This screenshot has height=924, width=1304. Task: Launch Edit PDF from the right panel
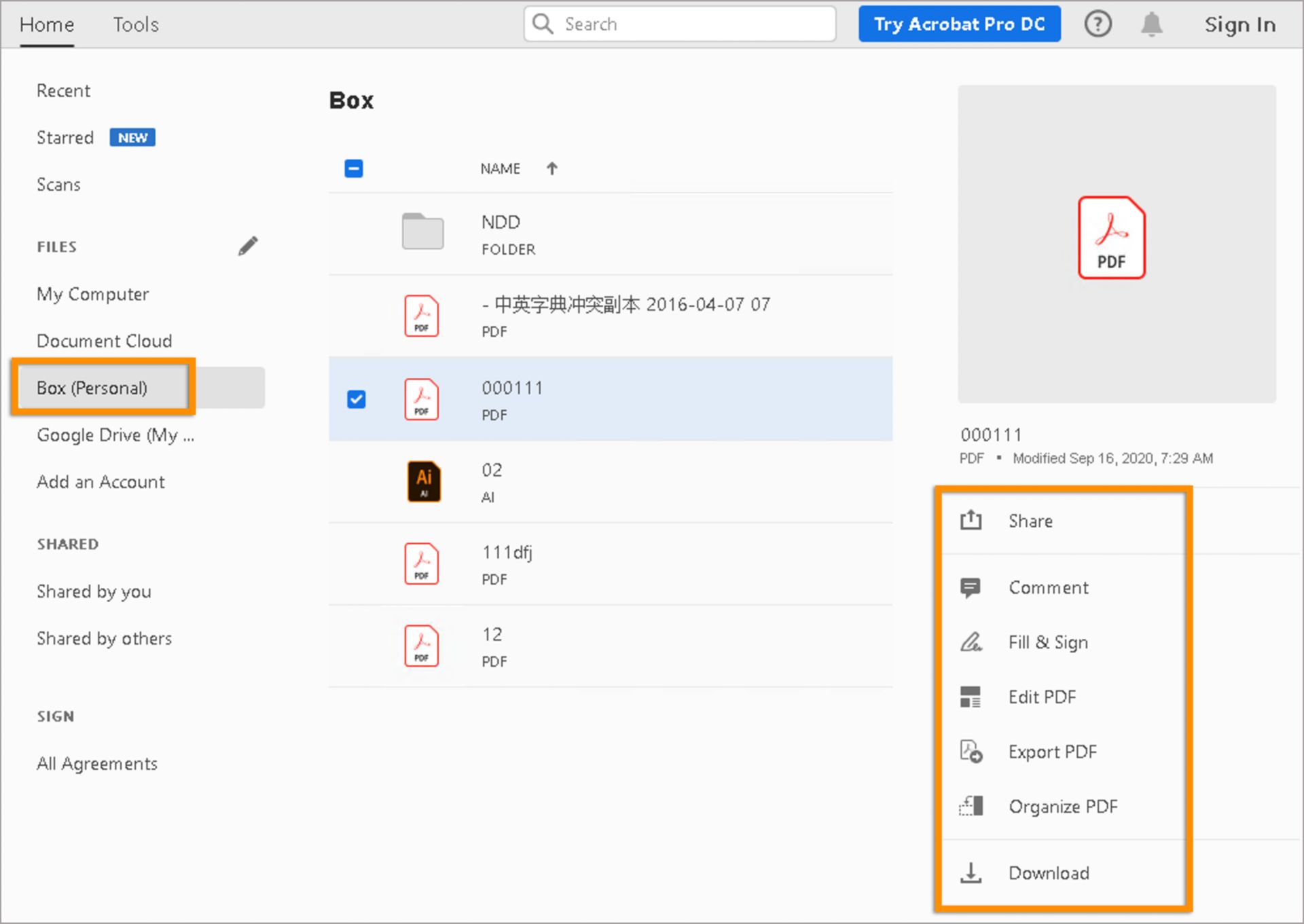1042,697
